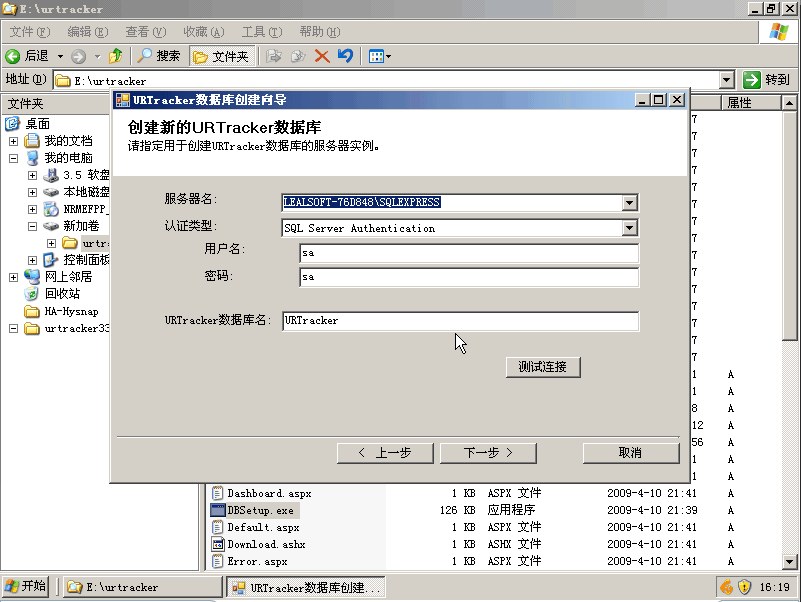Select Network Neighborhood icon in tree
Viewport: 801px width, 602px height.
coord(32,276)
